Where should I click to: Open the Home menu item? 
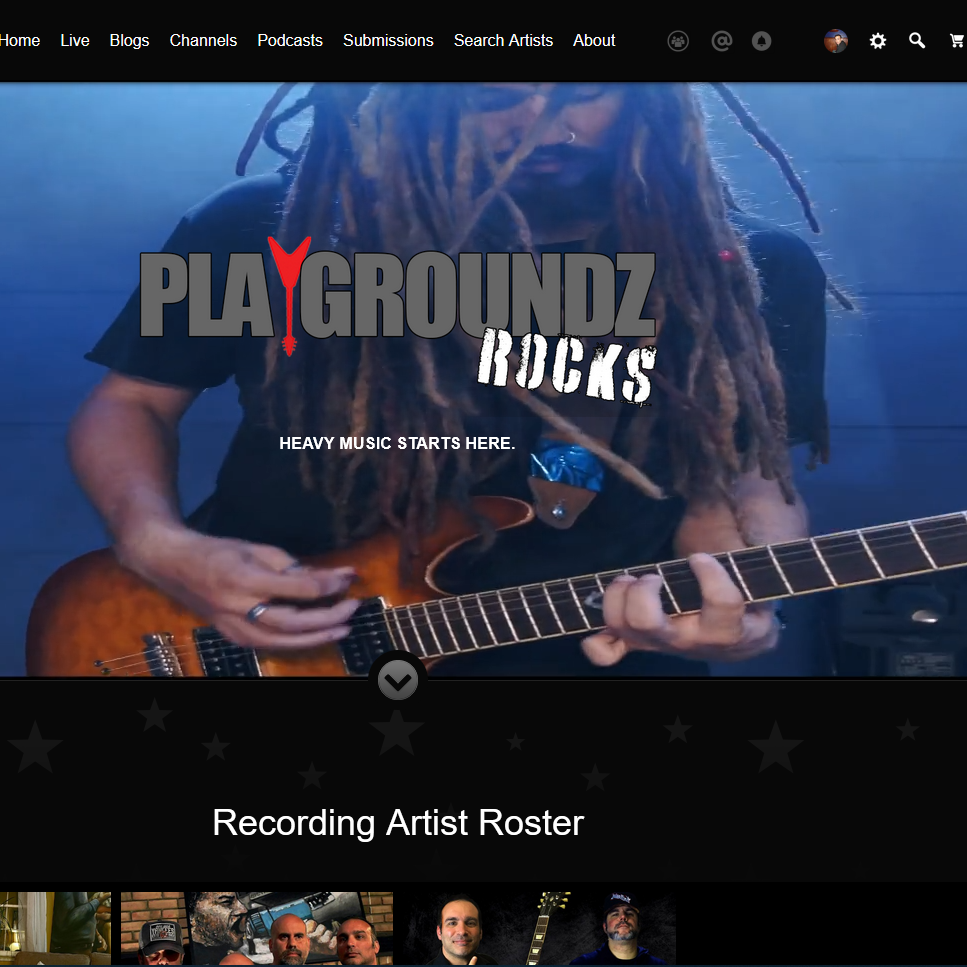(x=20, y=41)
